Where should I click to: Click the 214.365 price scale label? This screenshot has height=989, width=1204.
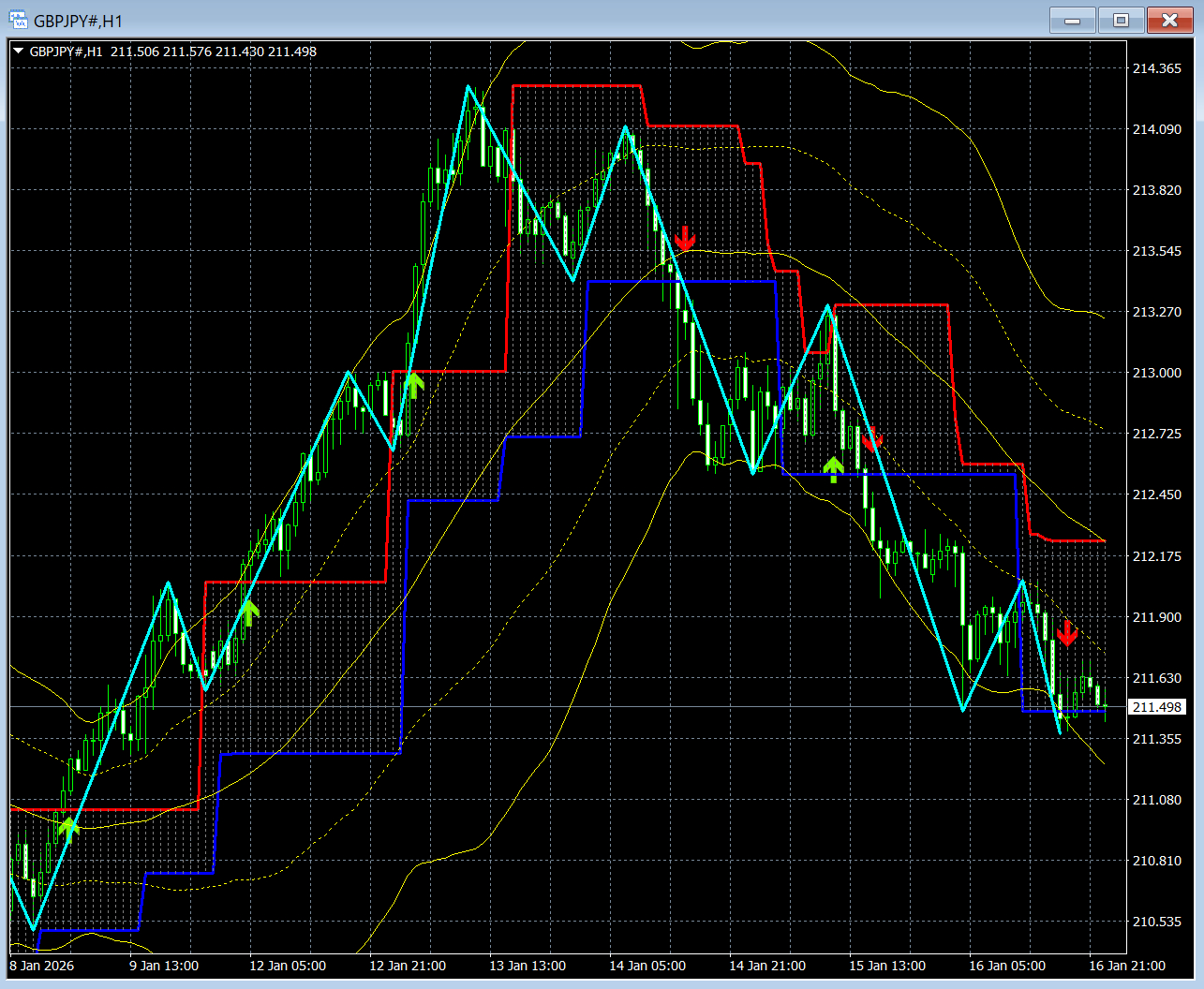click(x=1157, y=68)
